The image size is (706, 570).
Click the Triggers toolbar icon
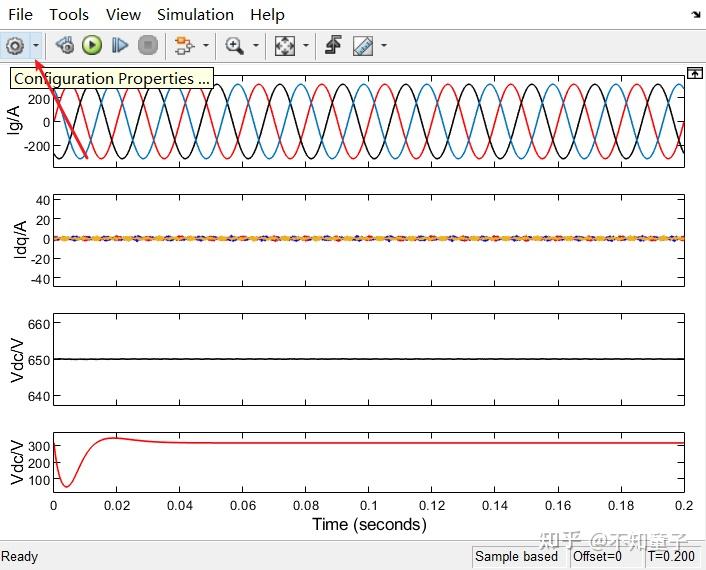click(x=334, y=45)
